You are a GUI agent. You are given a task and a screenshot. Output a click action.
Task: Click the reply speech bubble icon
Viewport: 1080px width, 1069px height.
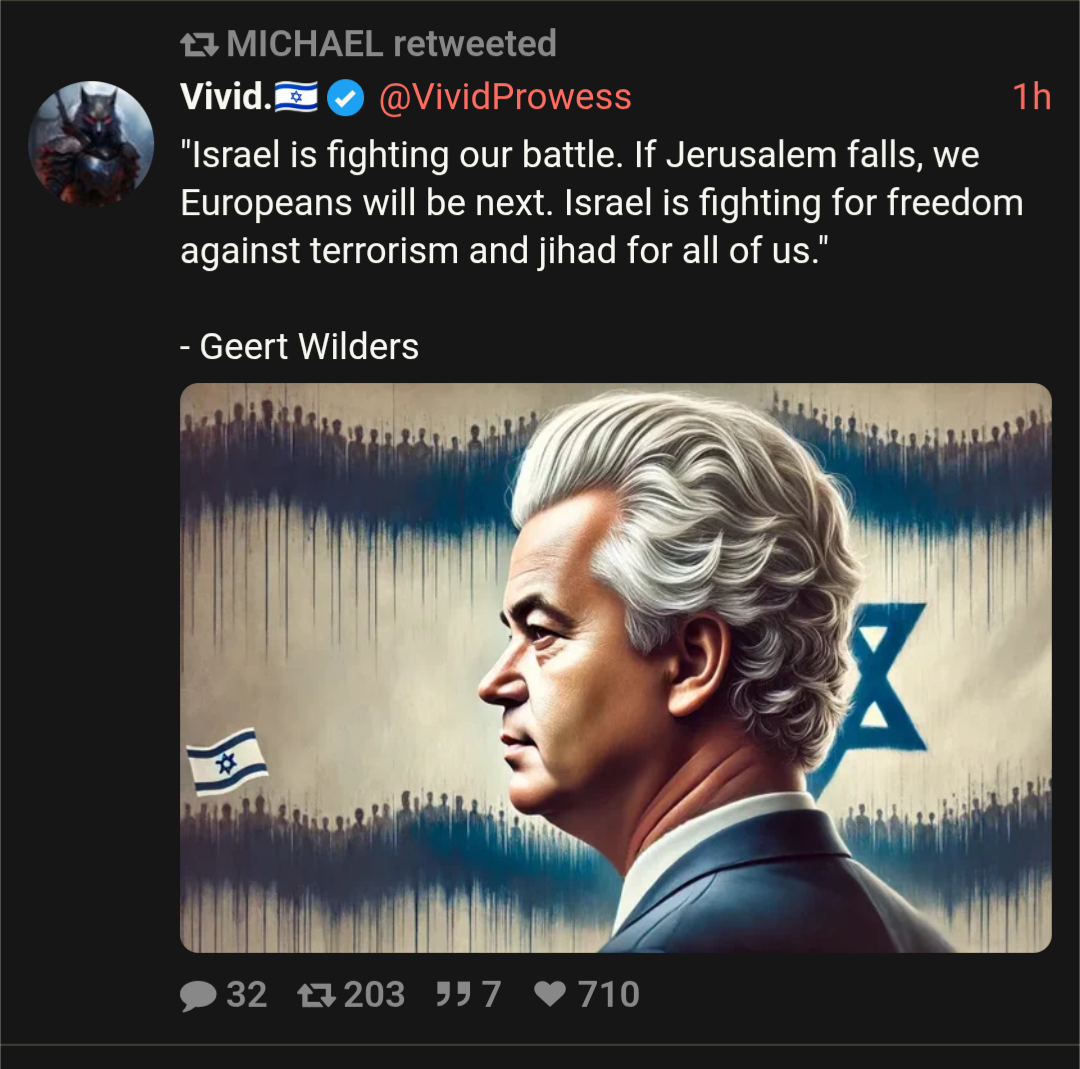198,995
